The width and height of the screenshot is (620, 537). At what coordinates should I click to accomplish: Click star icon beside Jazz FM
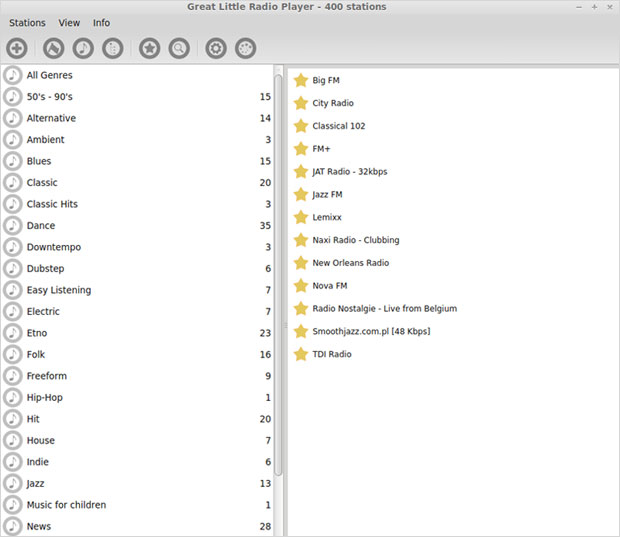[x=301, y=195]
